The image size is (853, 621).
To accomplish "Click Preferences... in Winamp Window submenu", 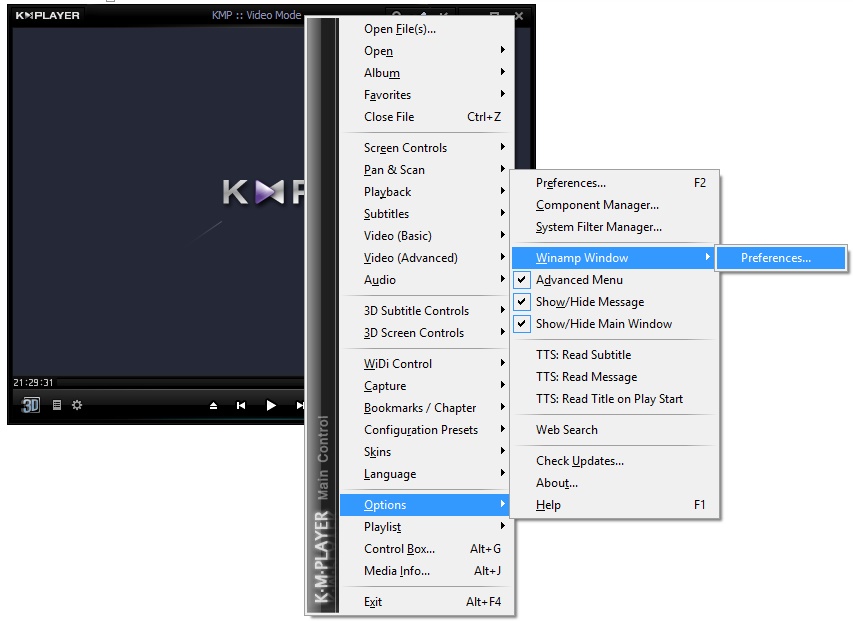I will 776,258.
